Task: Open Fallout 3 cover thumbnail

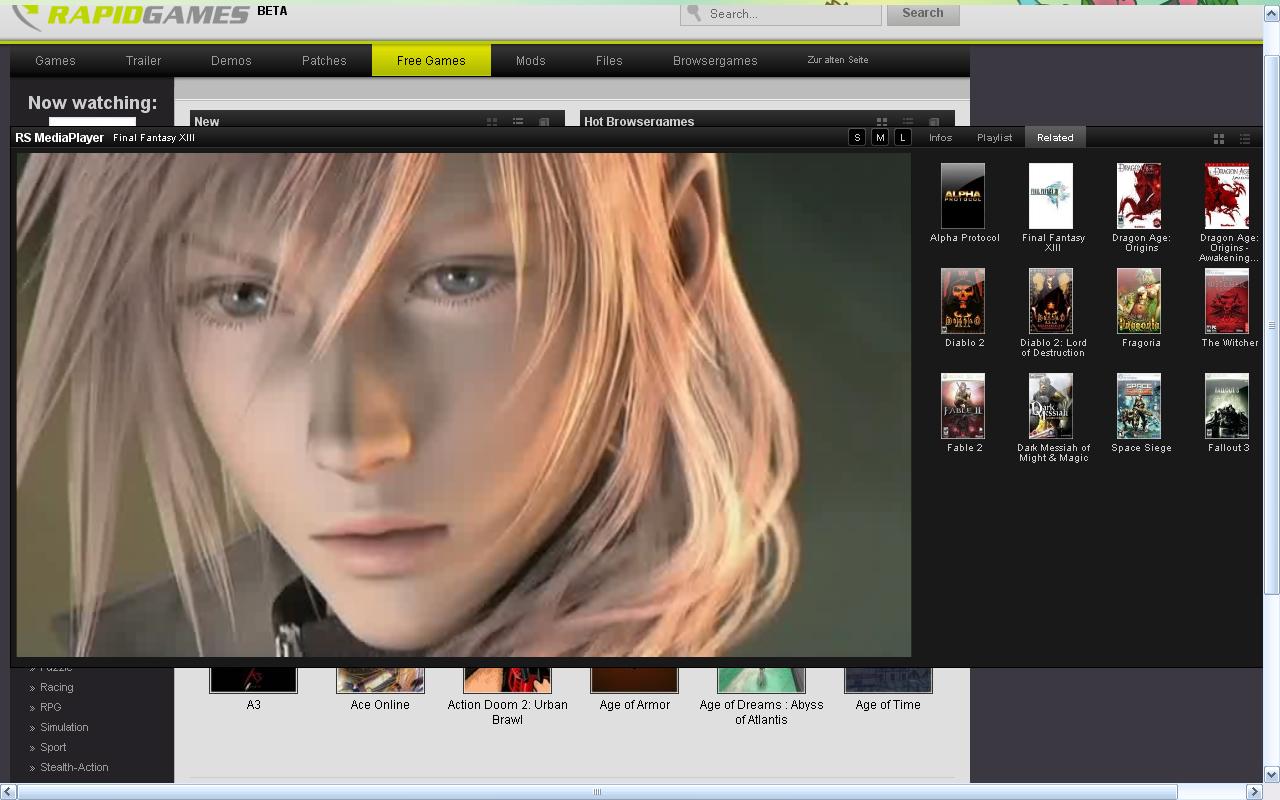Action: (x=1227, y=406)
